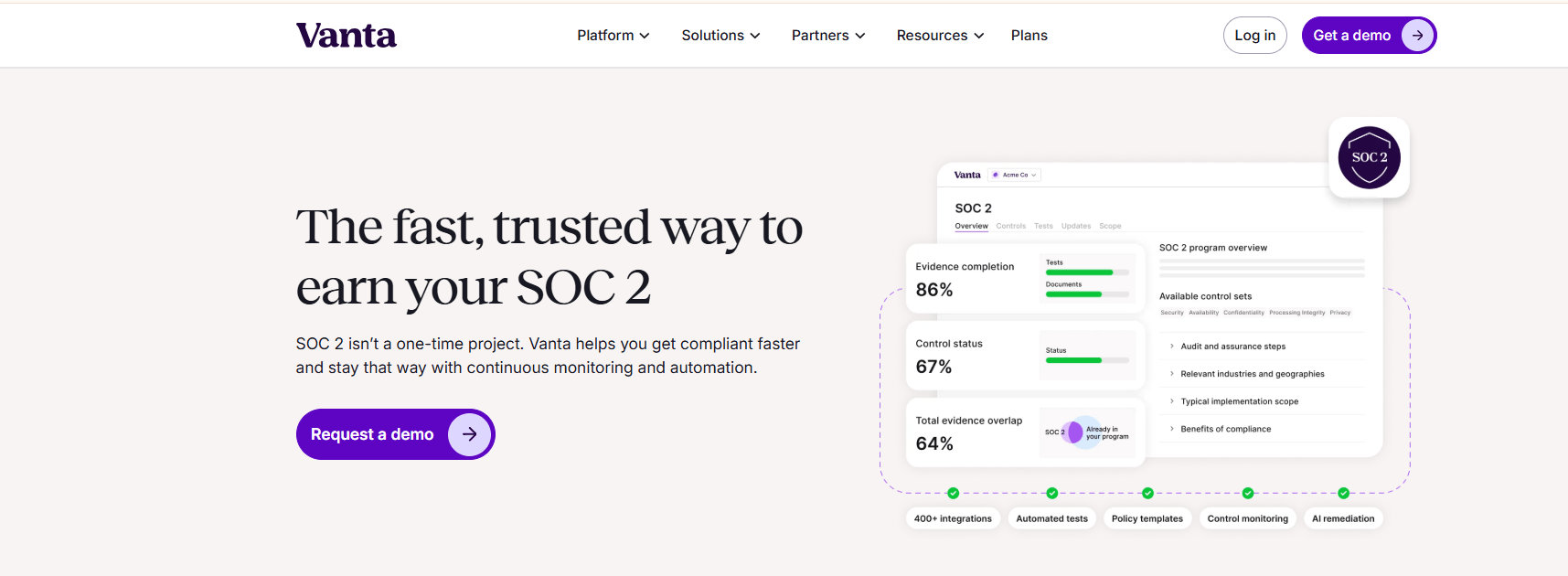Viewport: 1568px width, 576px height.
Task: Click Request a demo button
Action: [x=395, y=434]
